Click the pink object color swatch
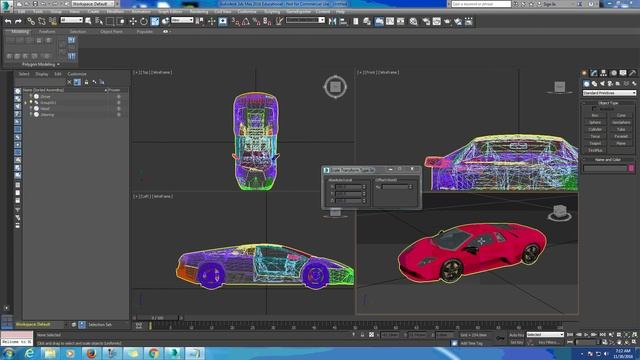This screenshot has width=640, height=360. tap(631, 168)
